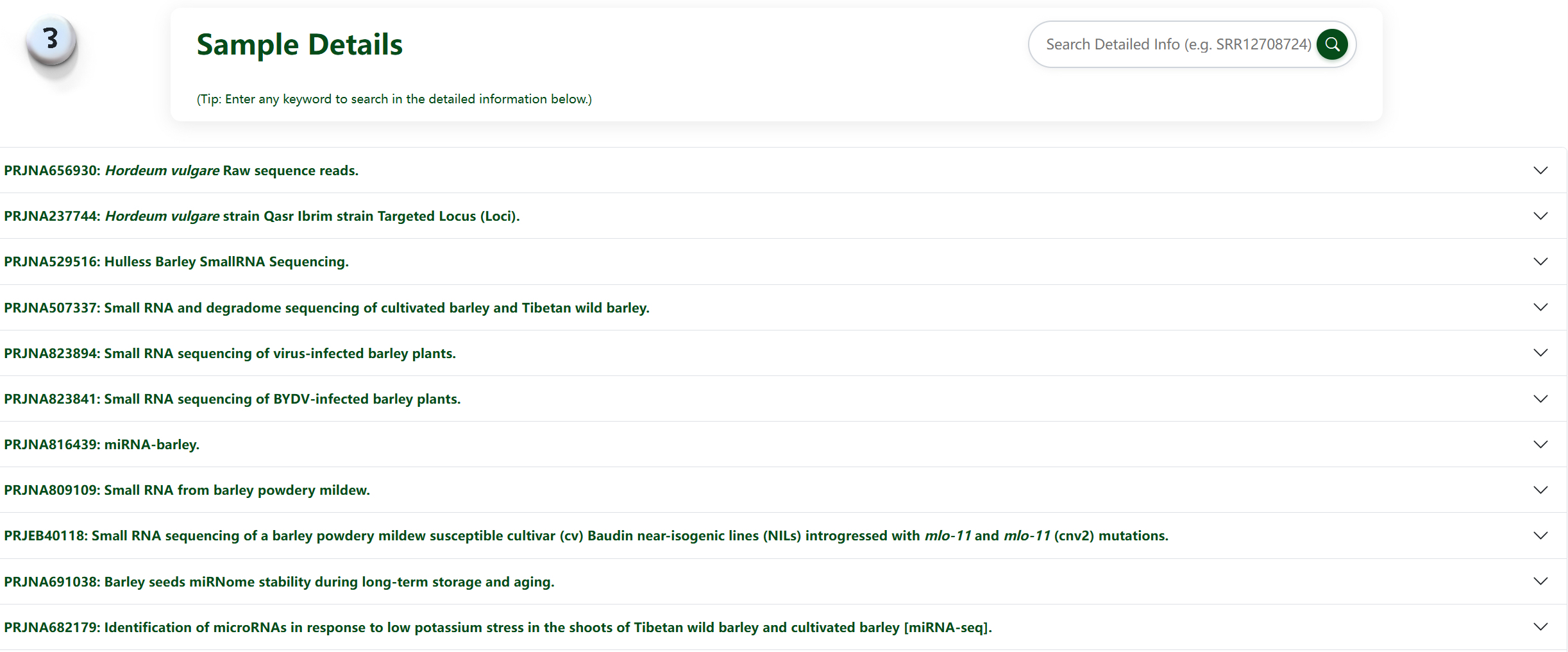Screen dimensions: 1568x652
Task: Expand PRJNA823841 BYDV-infected chevron
Action: [x=1540, y=399]
